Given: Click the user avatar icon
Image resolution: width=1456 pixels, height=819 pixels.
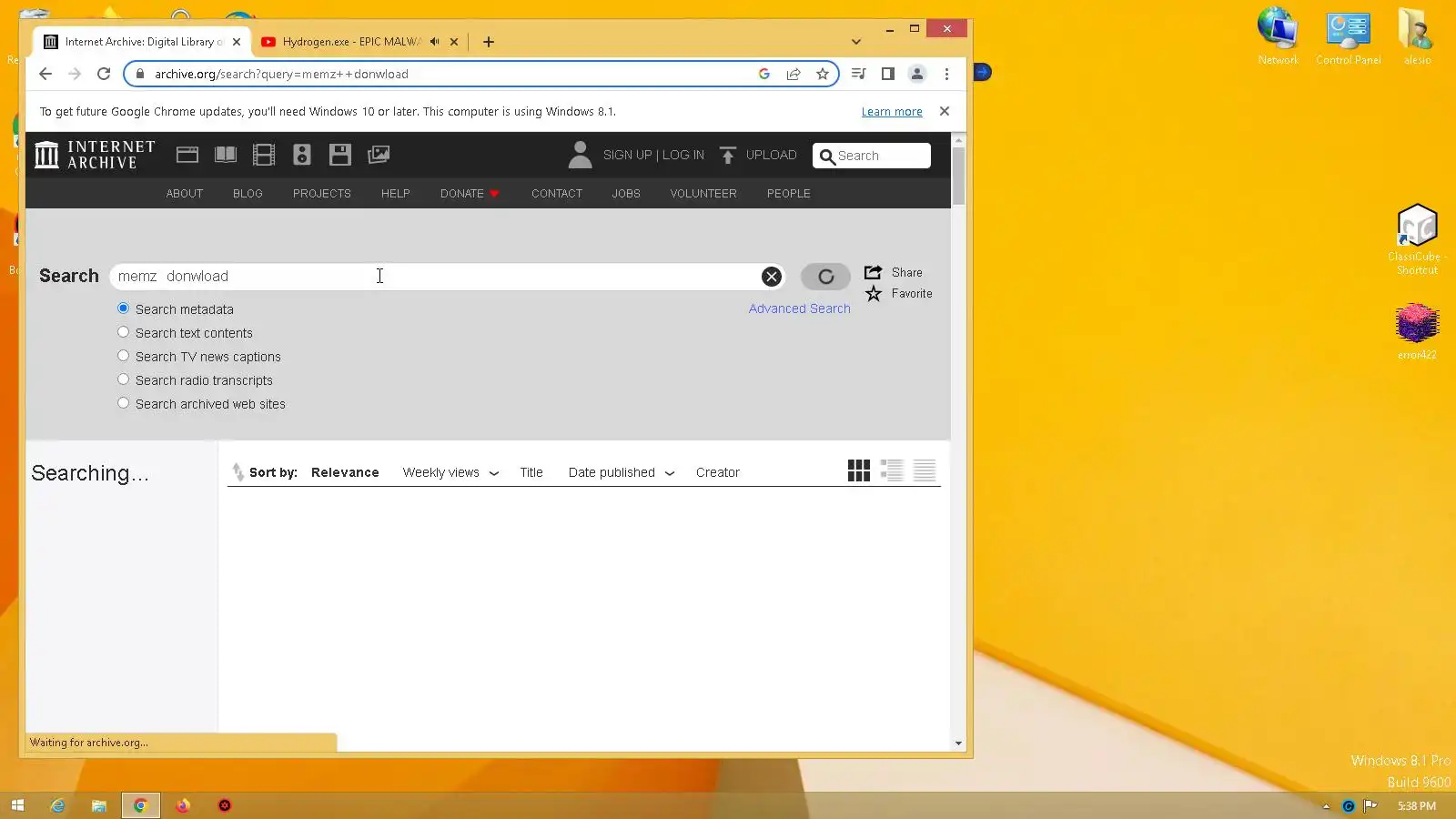Looking at the screenshot, I should pos(580,155).
